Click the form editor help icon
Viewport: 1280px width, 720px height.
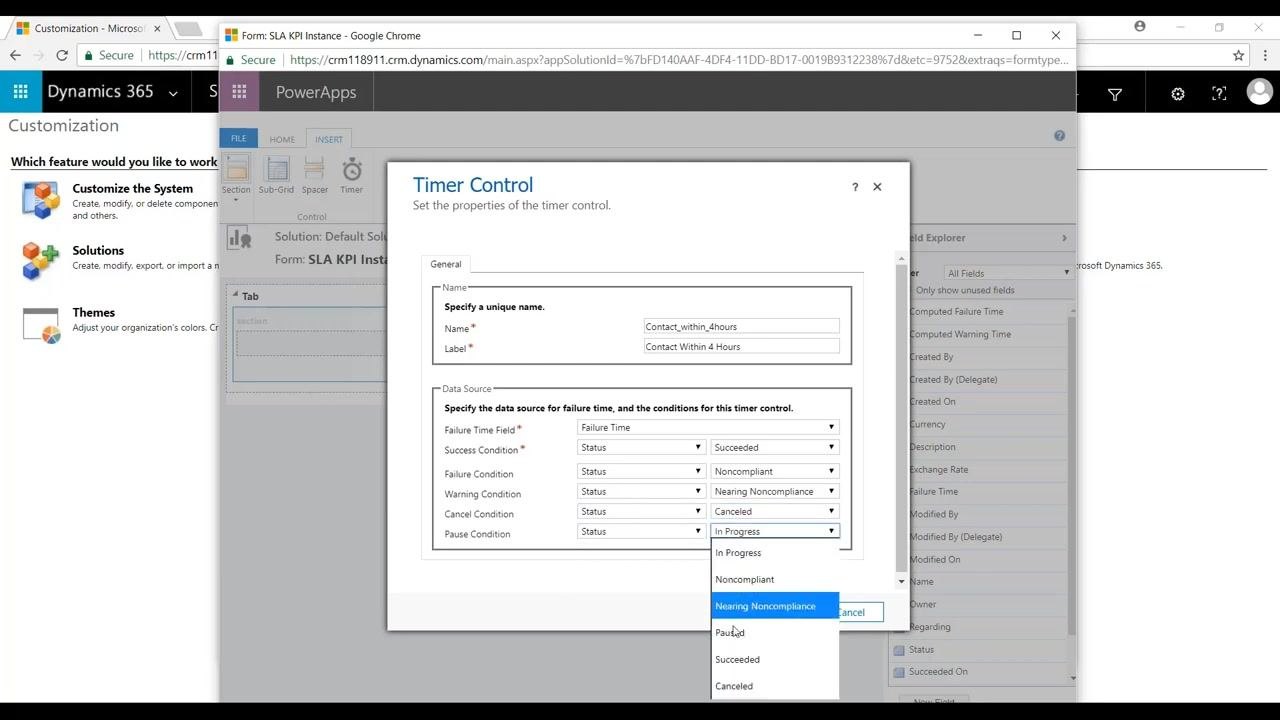pos(1059,136)
